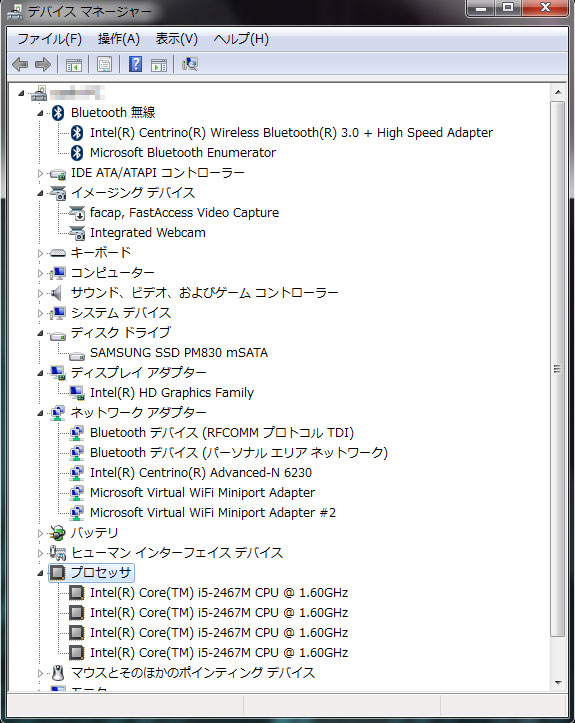Open the ヘルプ(H) menu
Screen dimensions: 575x723
point(241,39)
